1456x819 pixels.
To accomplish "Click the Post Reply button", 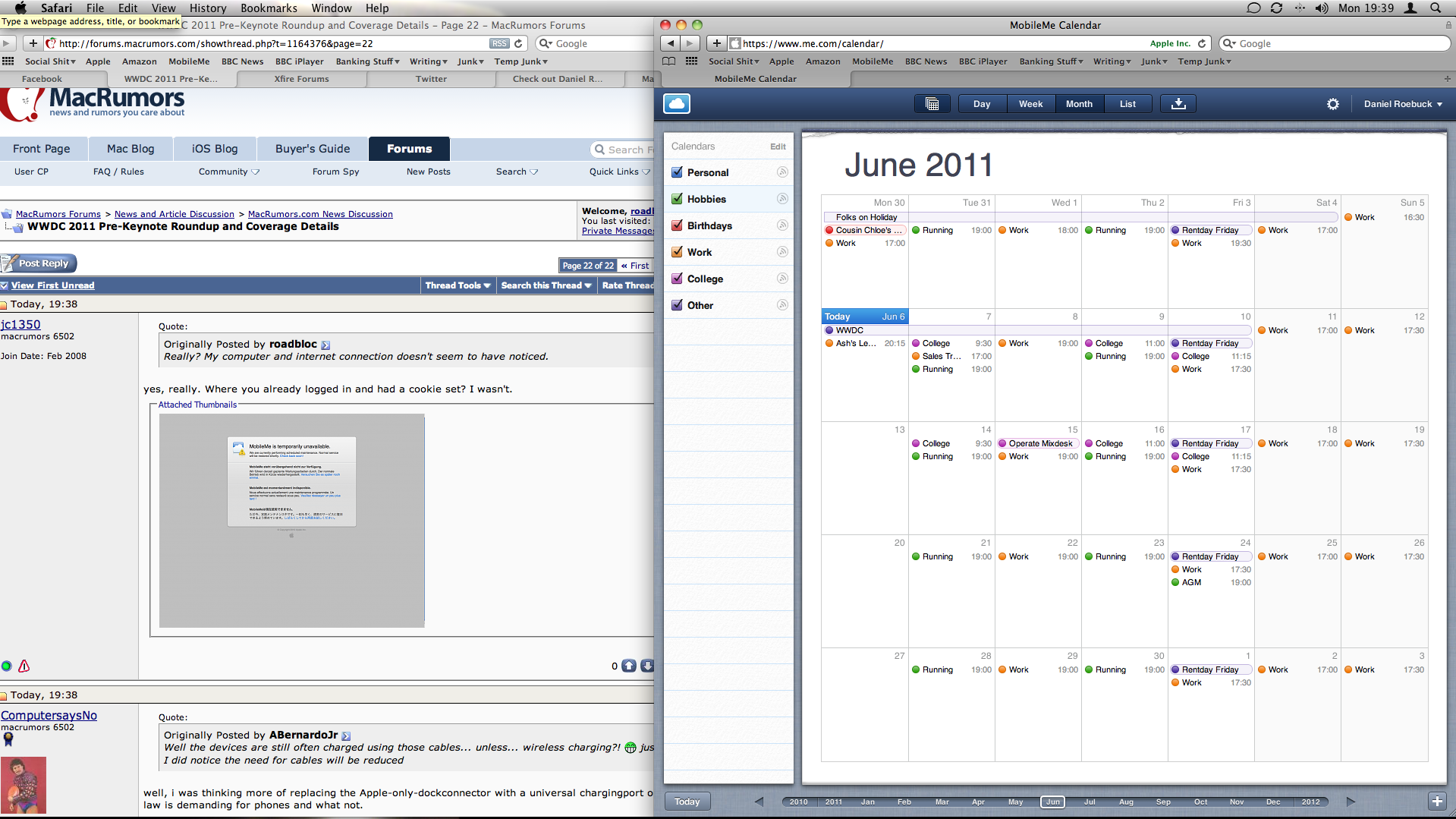I will pos(39,263).
